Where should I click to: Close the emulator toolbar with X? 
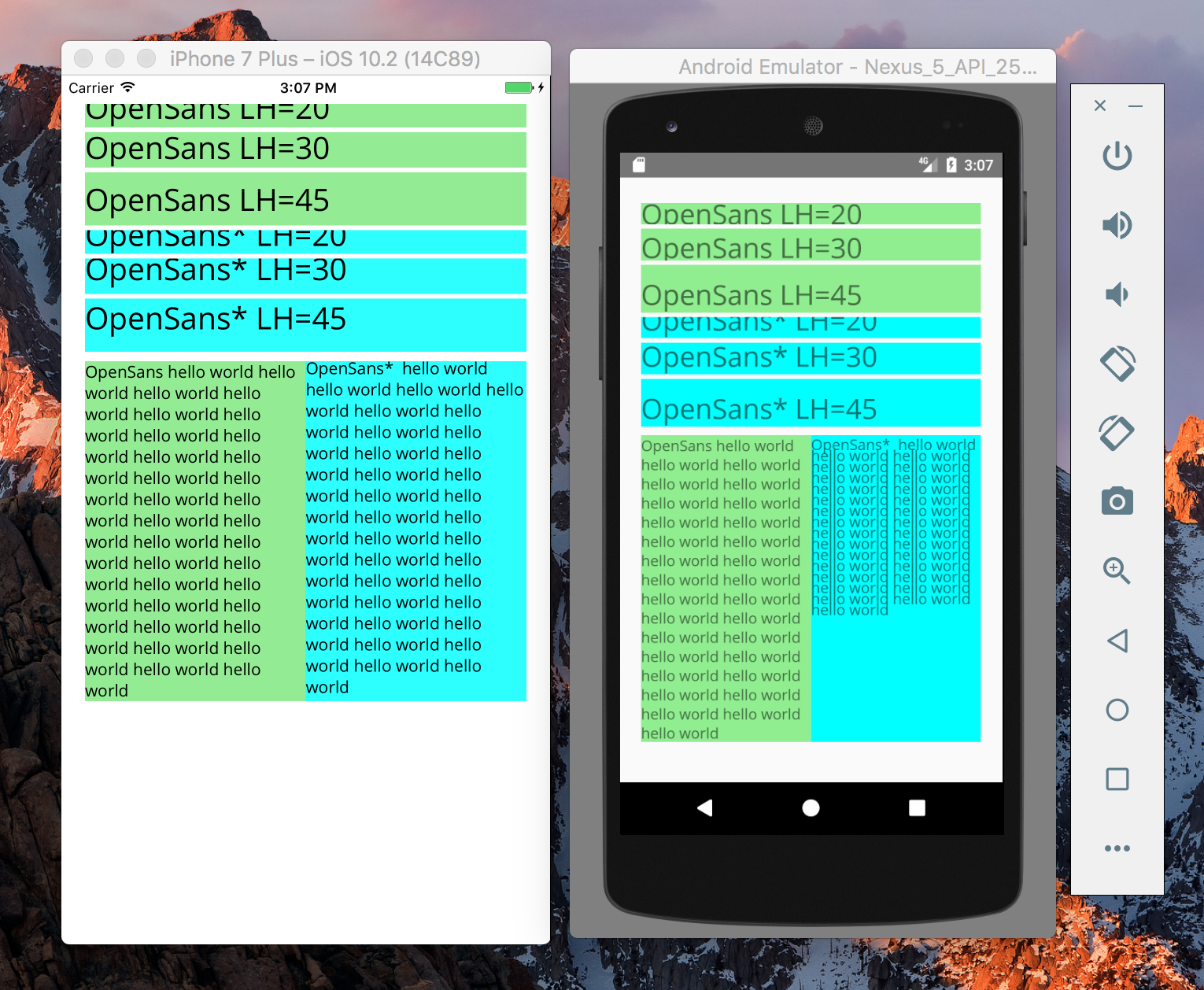click(1100, 105)
